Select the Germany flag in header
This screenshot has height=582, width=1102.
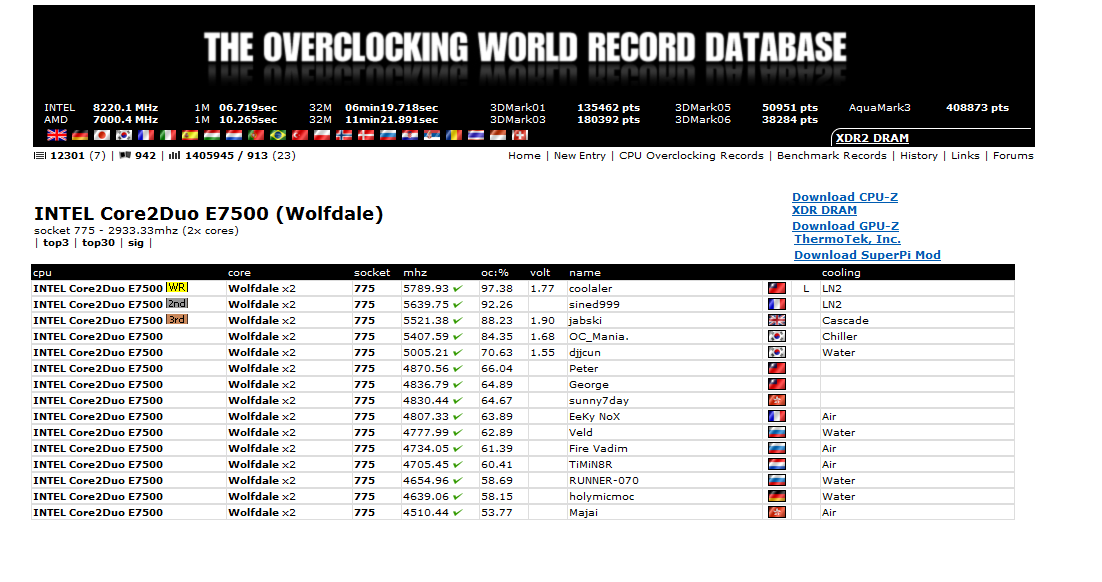coord(80,135)
